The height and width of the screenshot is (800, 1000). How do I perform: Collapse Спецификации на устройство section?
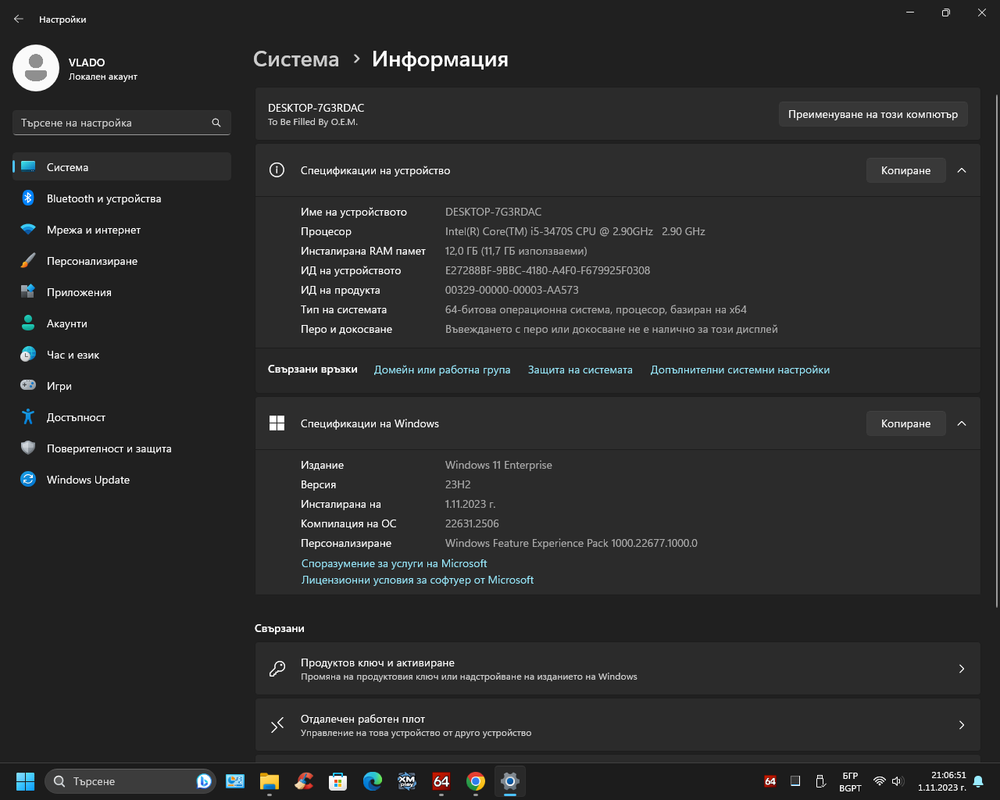(962, 170)
